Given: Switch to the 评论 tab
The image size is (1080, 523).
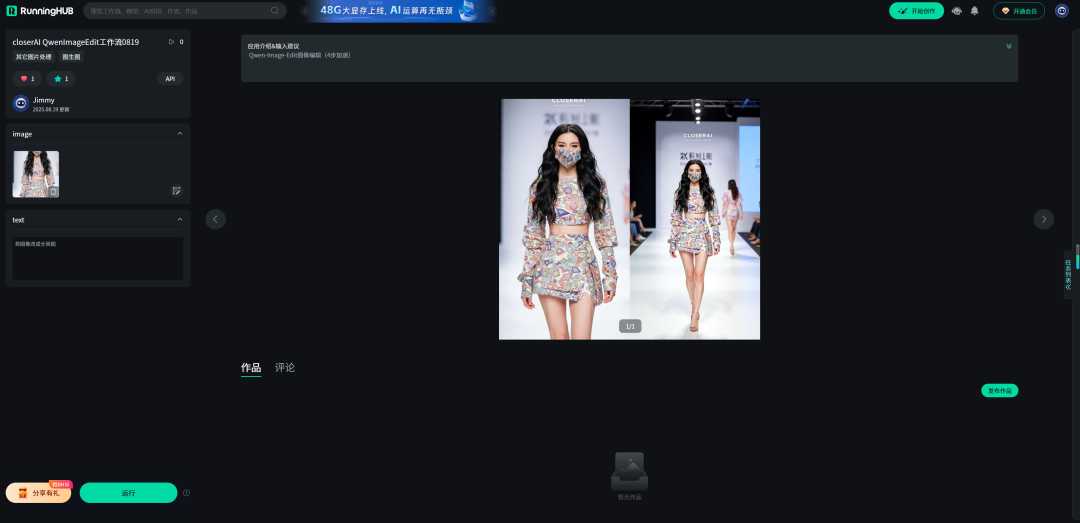Looking at the screenshot, I should click(x=285, y=368).
